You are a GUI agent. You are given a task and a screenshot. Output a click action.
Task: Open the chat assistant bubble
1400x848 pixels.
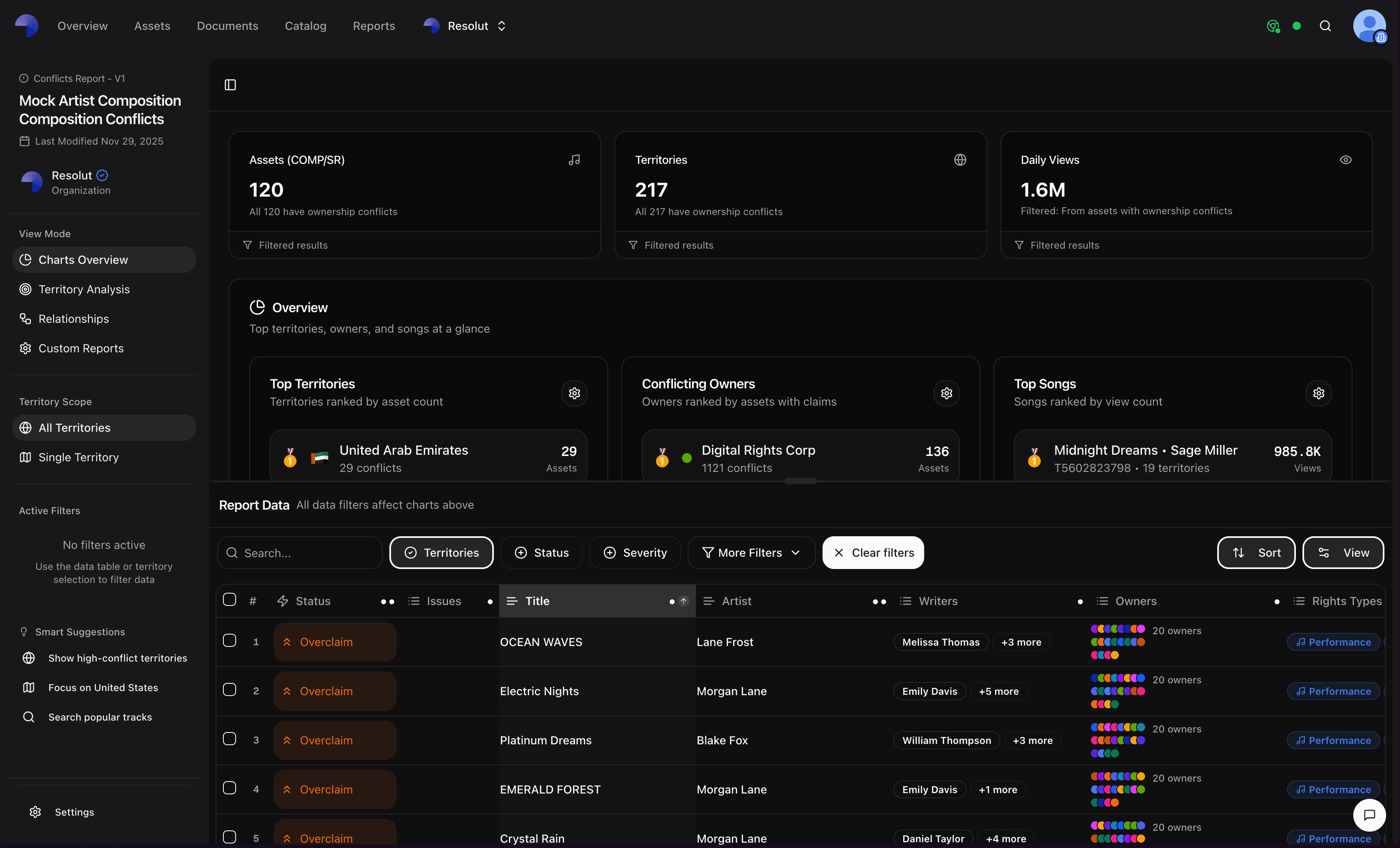[x=1369, y=816]
